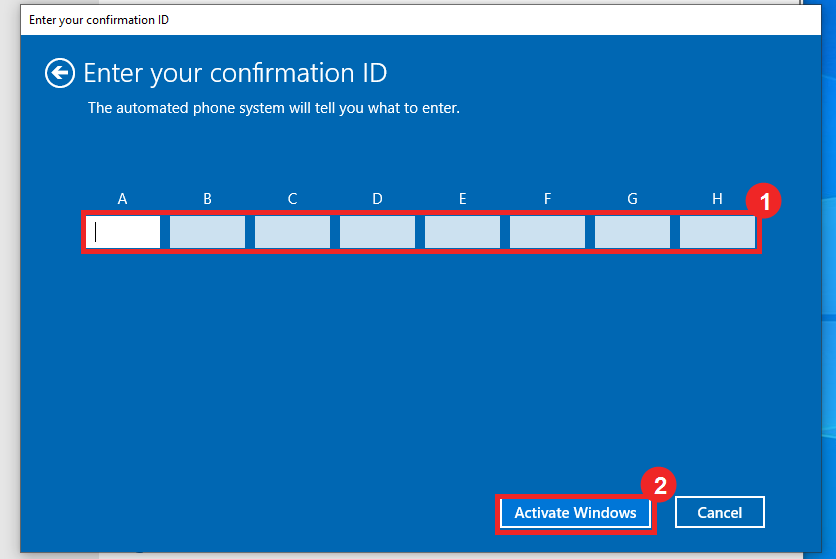Select the confirmation ID field B
This screenshot has height=559, width=836.
click(x=207, y=232)
